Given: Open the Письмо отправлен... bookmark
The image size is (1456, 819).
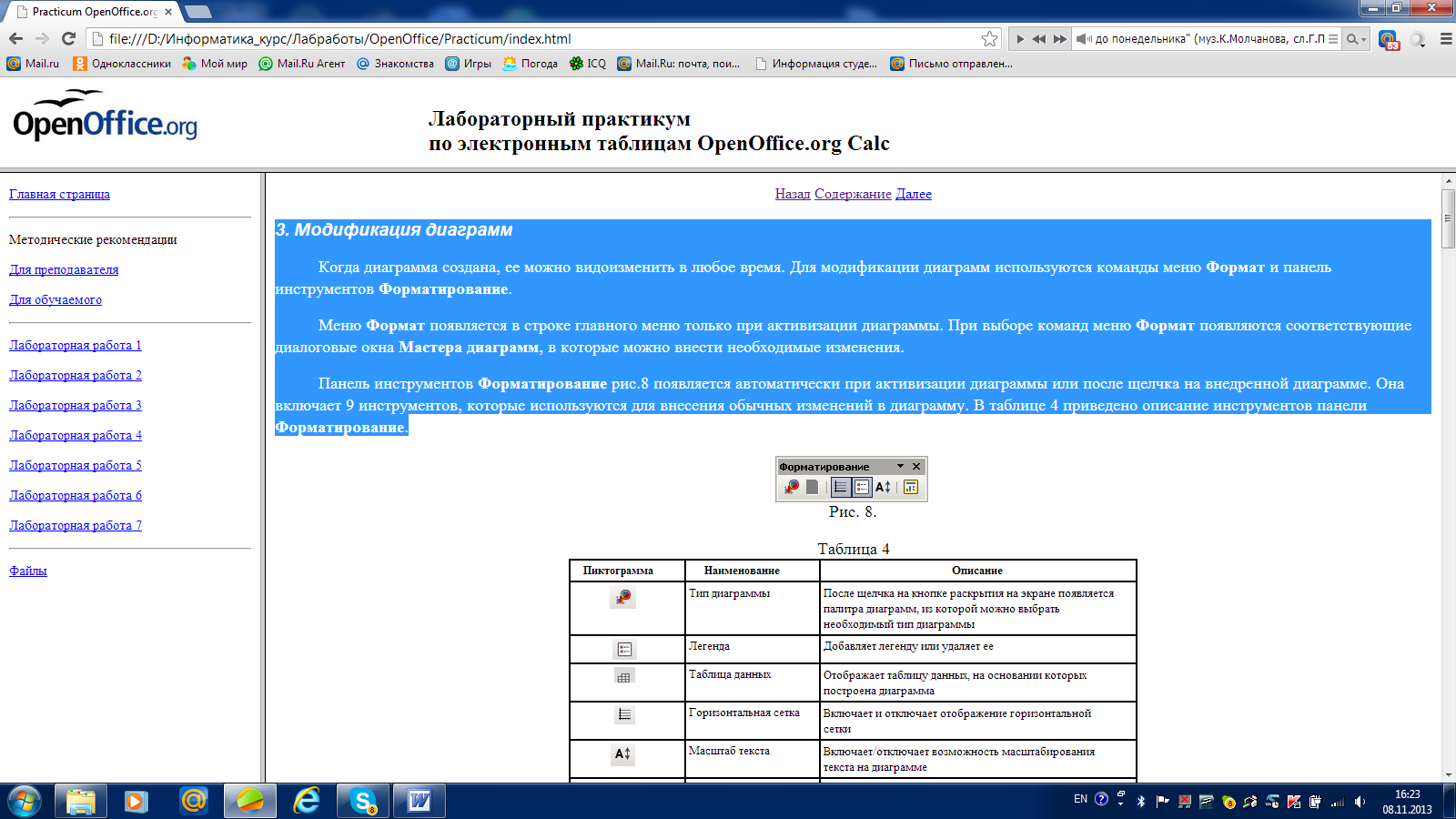Looking at the screenshot, I should point(952,64).
